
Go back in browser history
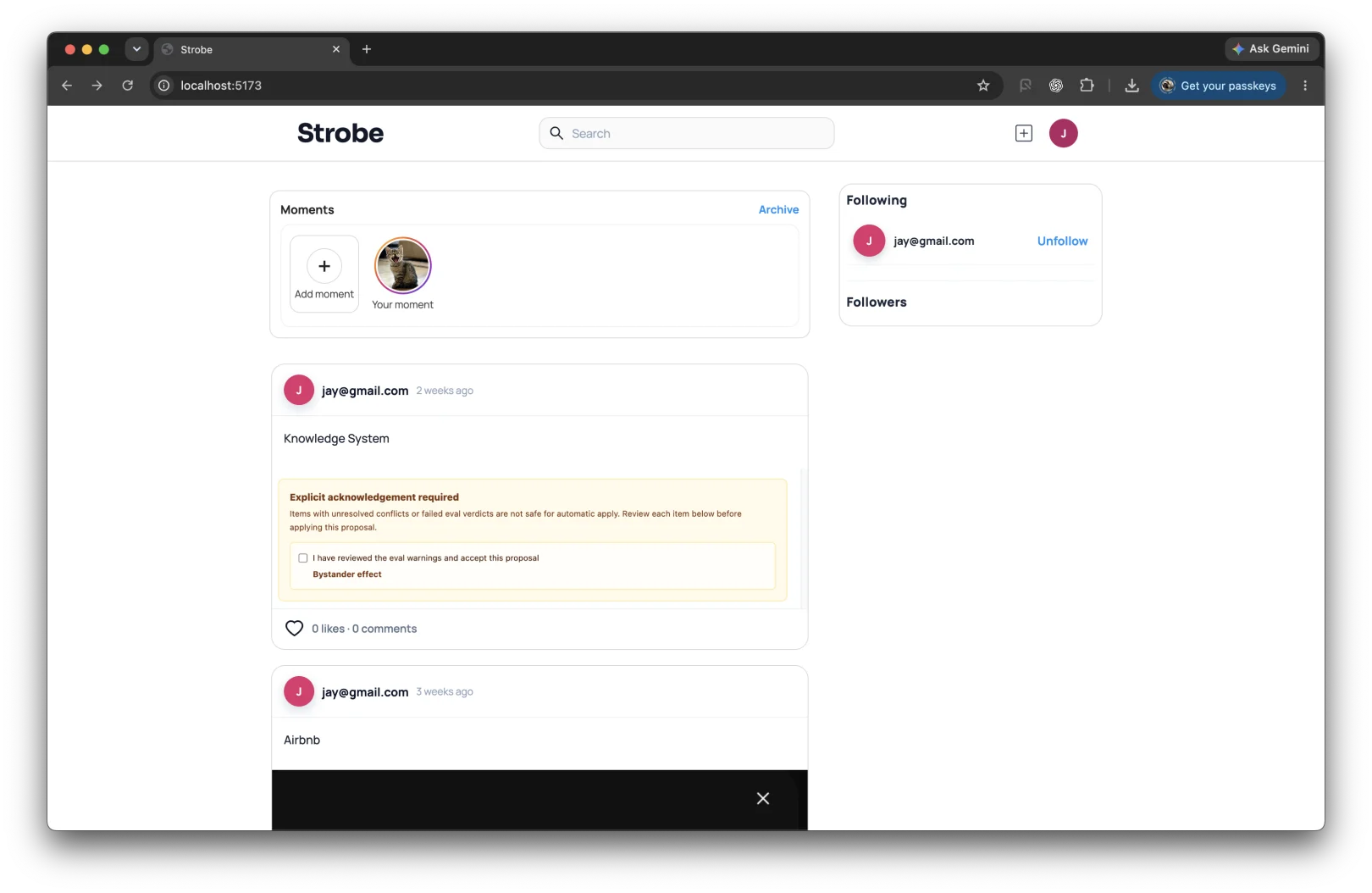(x=67, y=86)
